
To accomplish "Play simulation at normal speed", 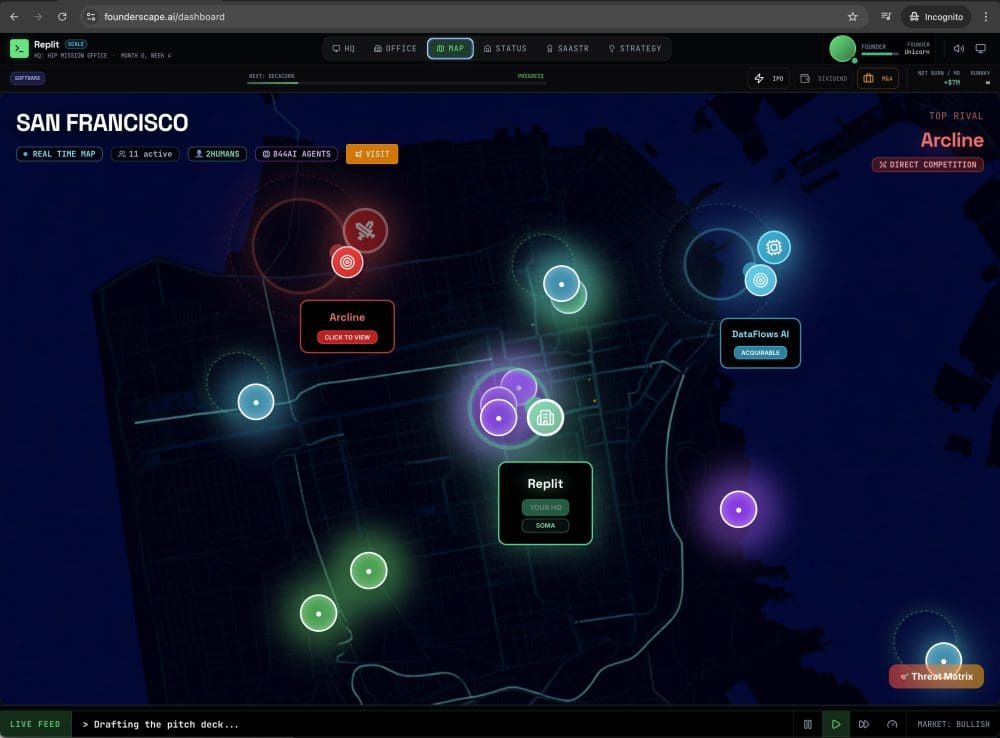I will coord(835,724).
